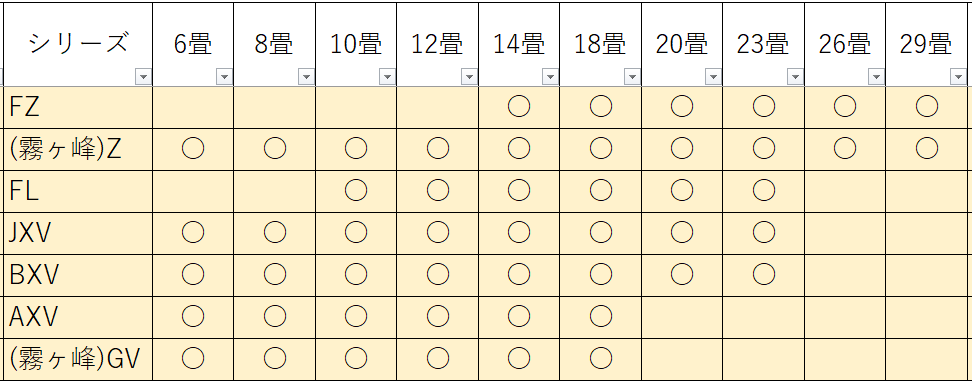972x381 pixels.
Task: Expand the 12畳 filter arrow
Action: (x=469, y=77)
